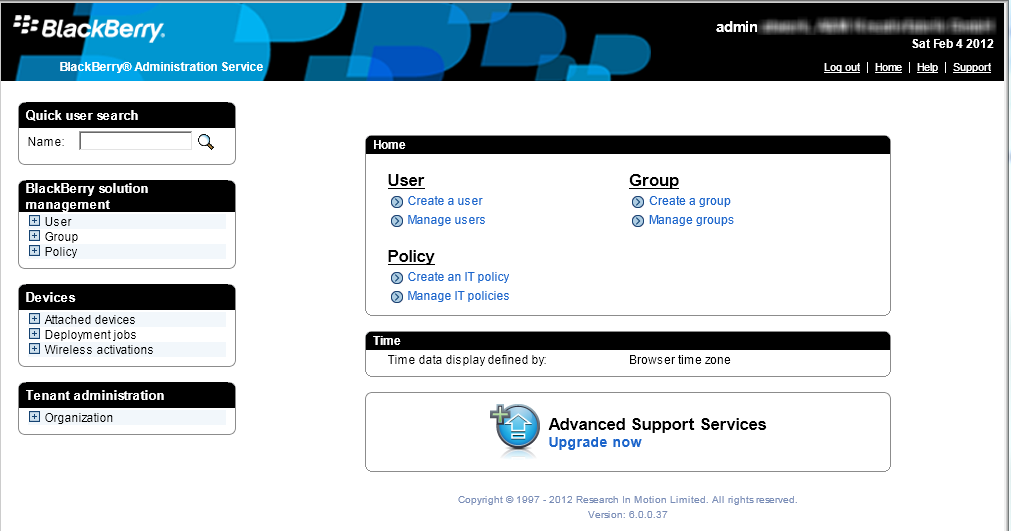
Task: Click Log out in the header
Action: point(842,68)
